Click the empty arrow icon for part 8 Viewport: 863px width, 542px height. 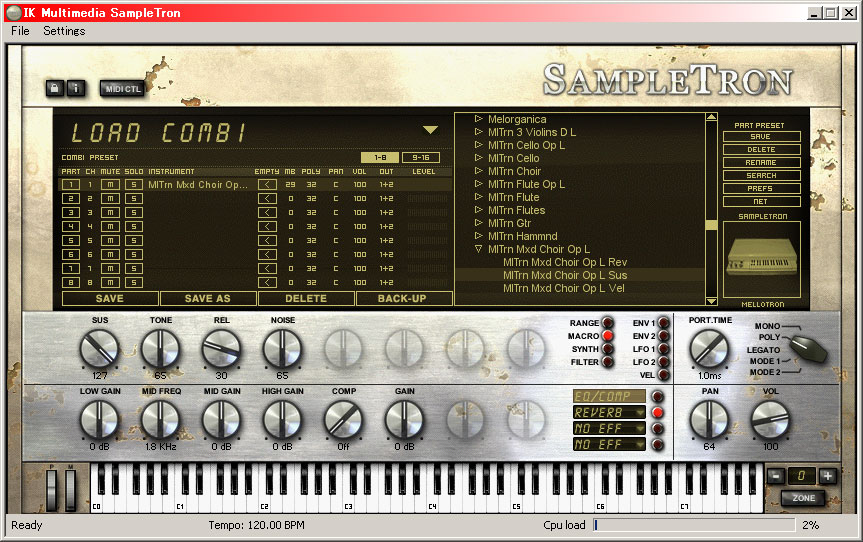point(267,282)
